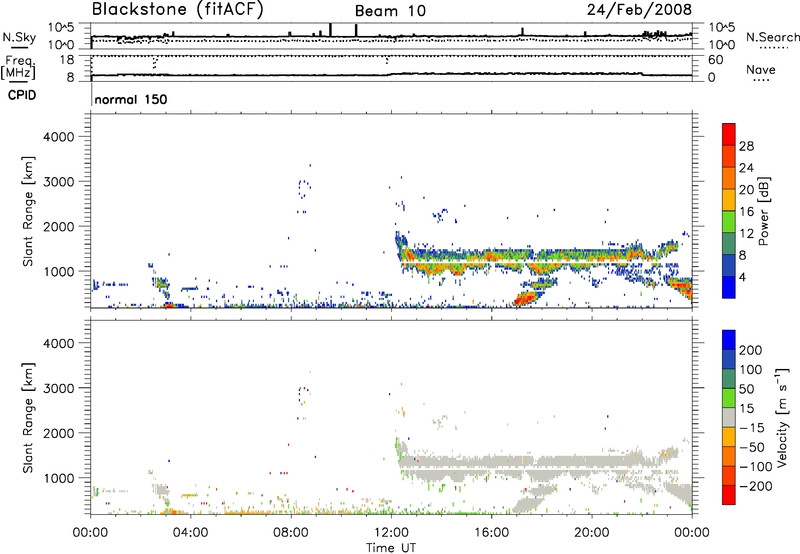This screenshot has width=800, height=554.
Task: Click the 'Beam 10' heading
Action: 390,11
